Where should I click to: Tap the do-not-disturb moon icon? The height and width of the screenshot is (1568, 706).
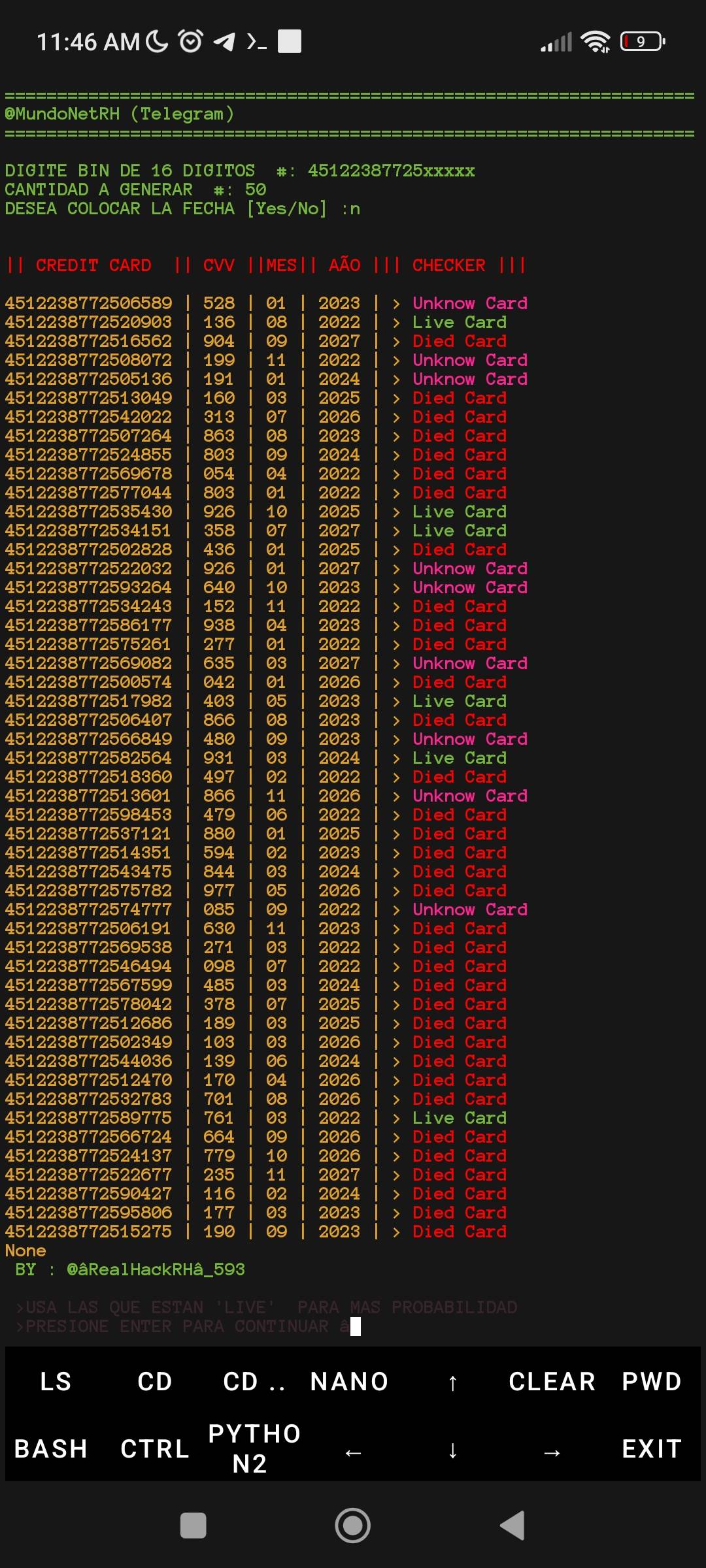[157, 42]
